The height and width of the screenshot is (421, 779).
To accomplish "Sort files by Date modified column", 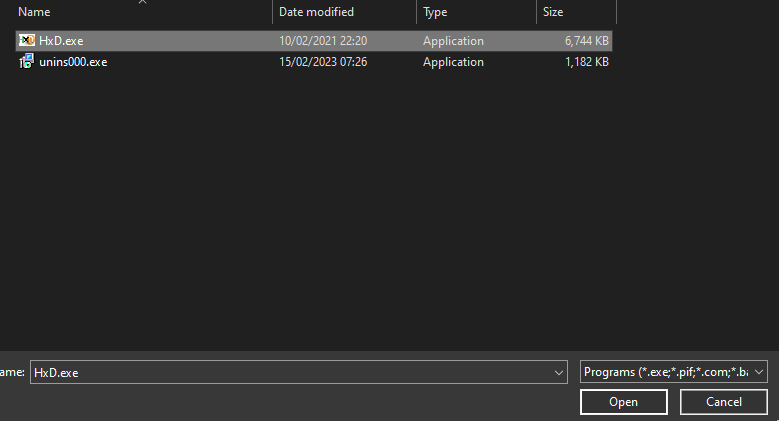I will [316, 12].
